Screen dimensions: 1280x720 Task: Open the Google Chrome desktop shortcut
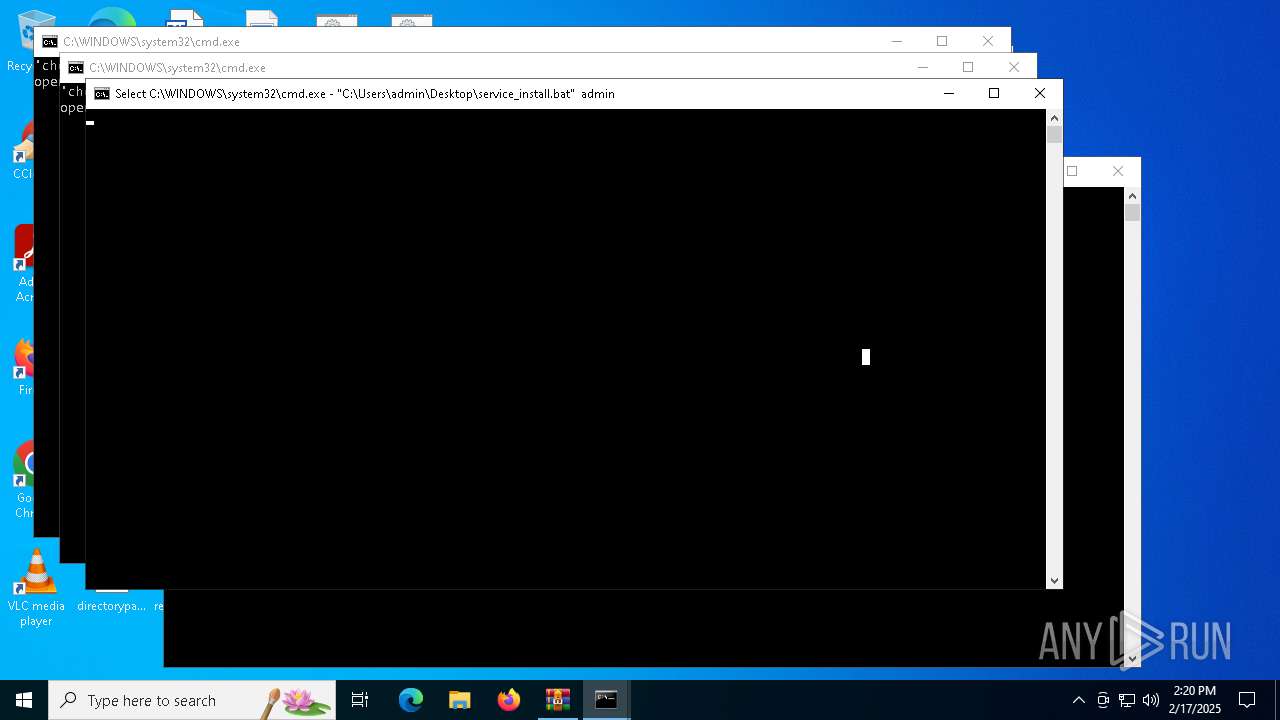[x=24, y=480]
